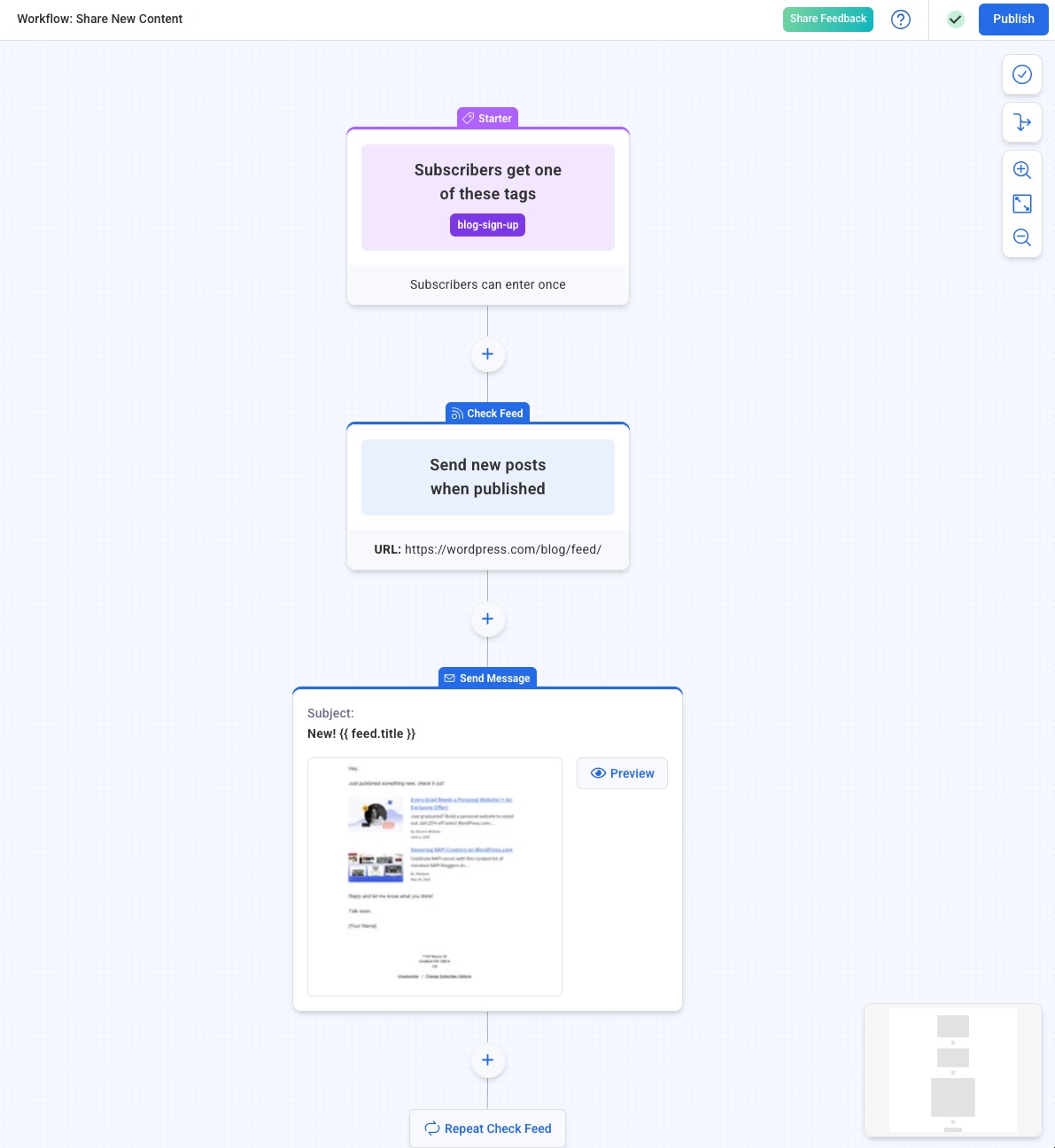
Task: Add a step after the Starter node
Action: click(x=487, y=353)
